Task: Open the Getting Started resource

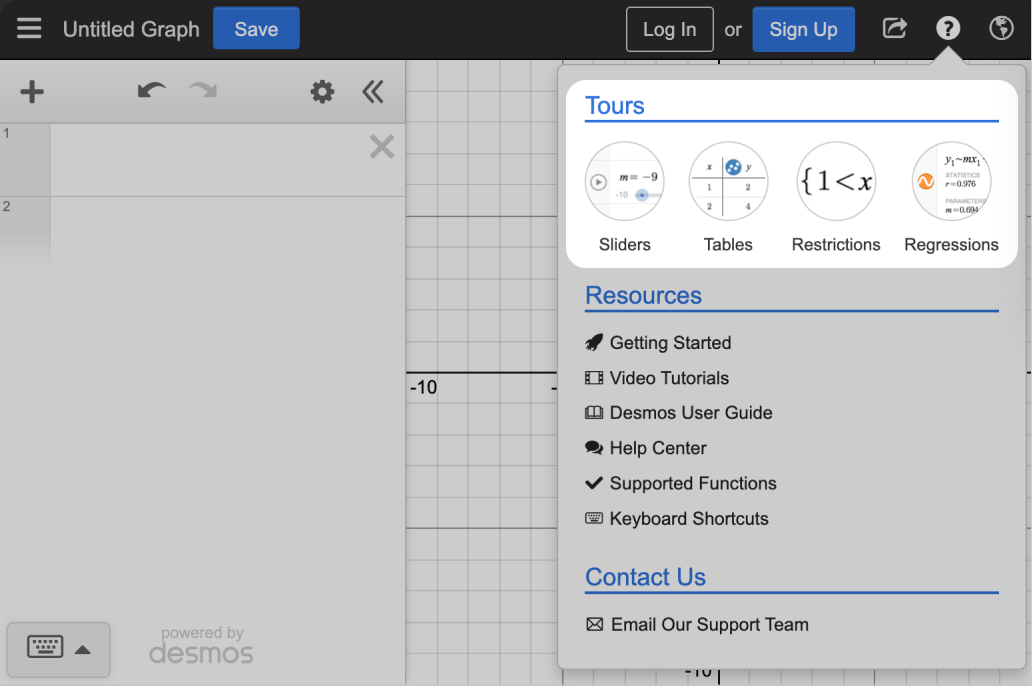Action: click(x=669, y=343)
